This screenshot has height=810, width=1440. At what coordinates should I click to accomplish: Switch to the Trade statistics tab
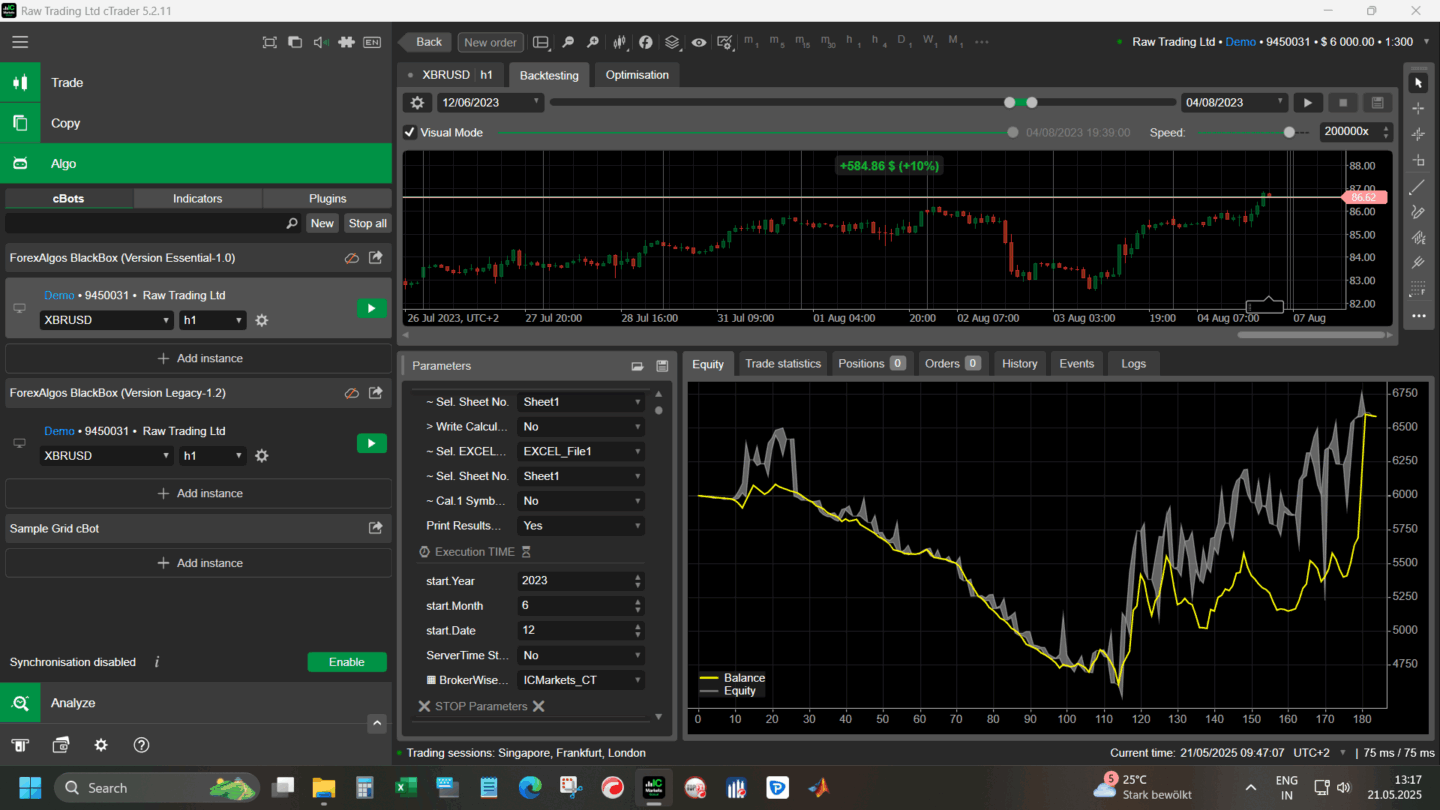(782, 364)
